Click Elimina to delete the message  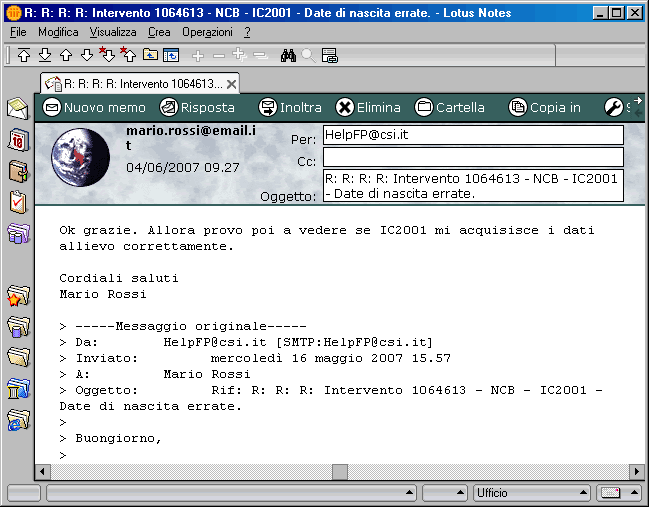pyautogui.click(x=368, y=108)
